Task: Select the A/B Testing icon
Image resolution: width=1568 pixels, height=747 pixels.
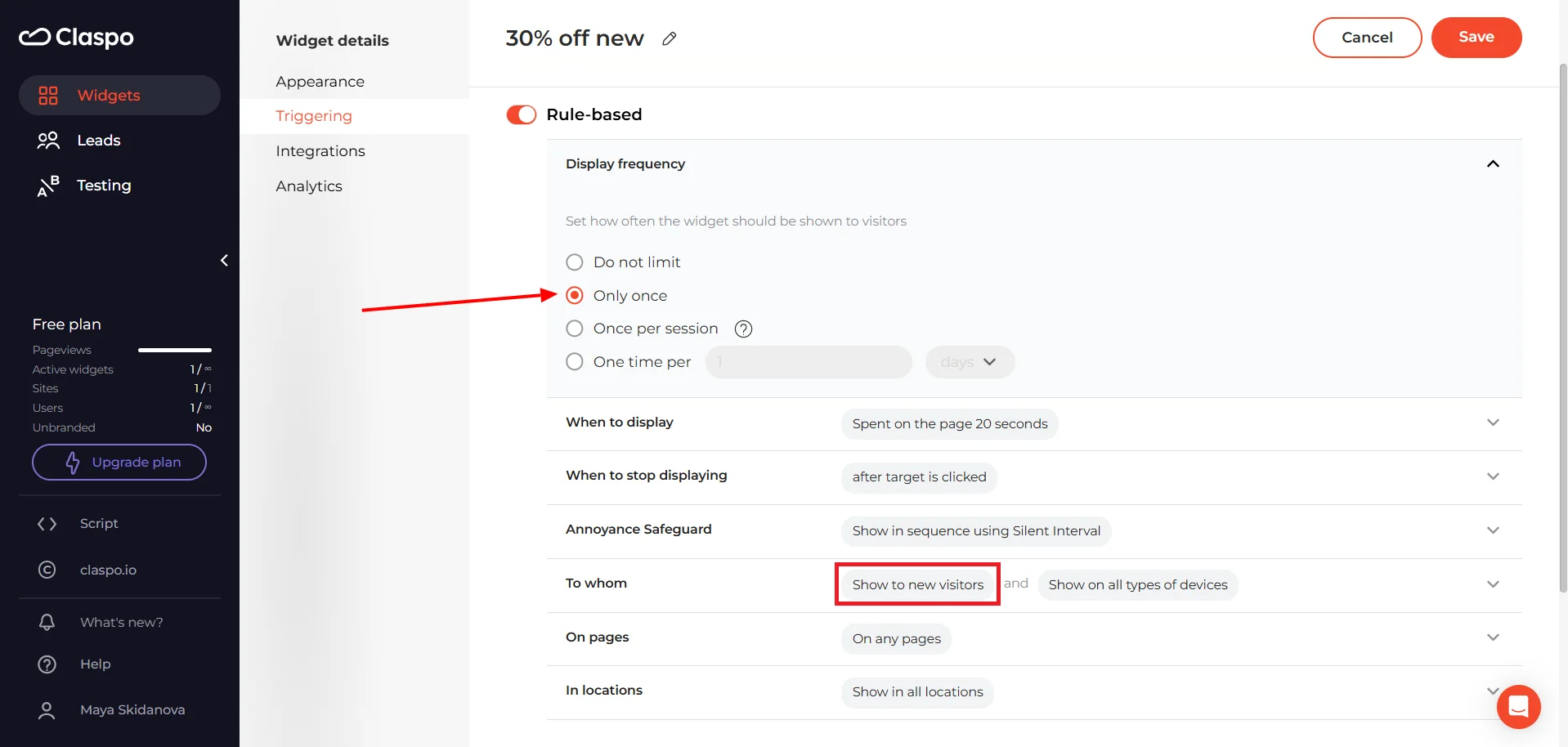Action: coord(48,186)
